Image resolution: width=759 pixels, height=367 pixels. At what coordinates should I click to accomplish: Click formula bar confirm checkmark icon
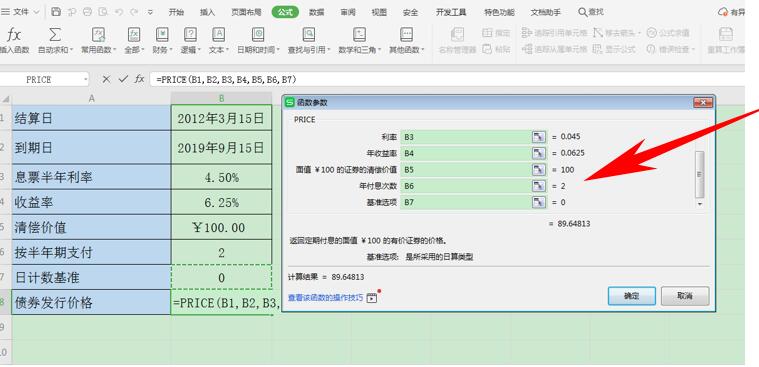point(123,79)
